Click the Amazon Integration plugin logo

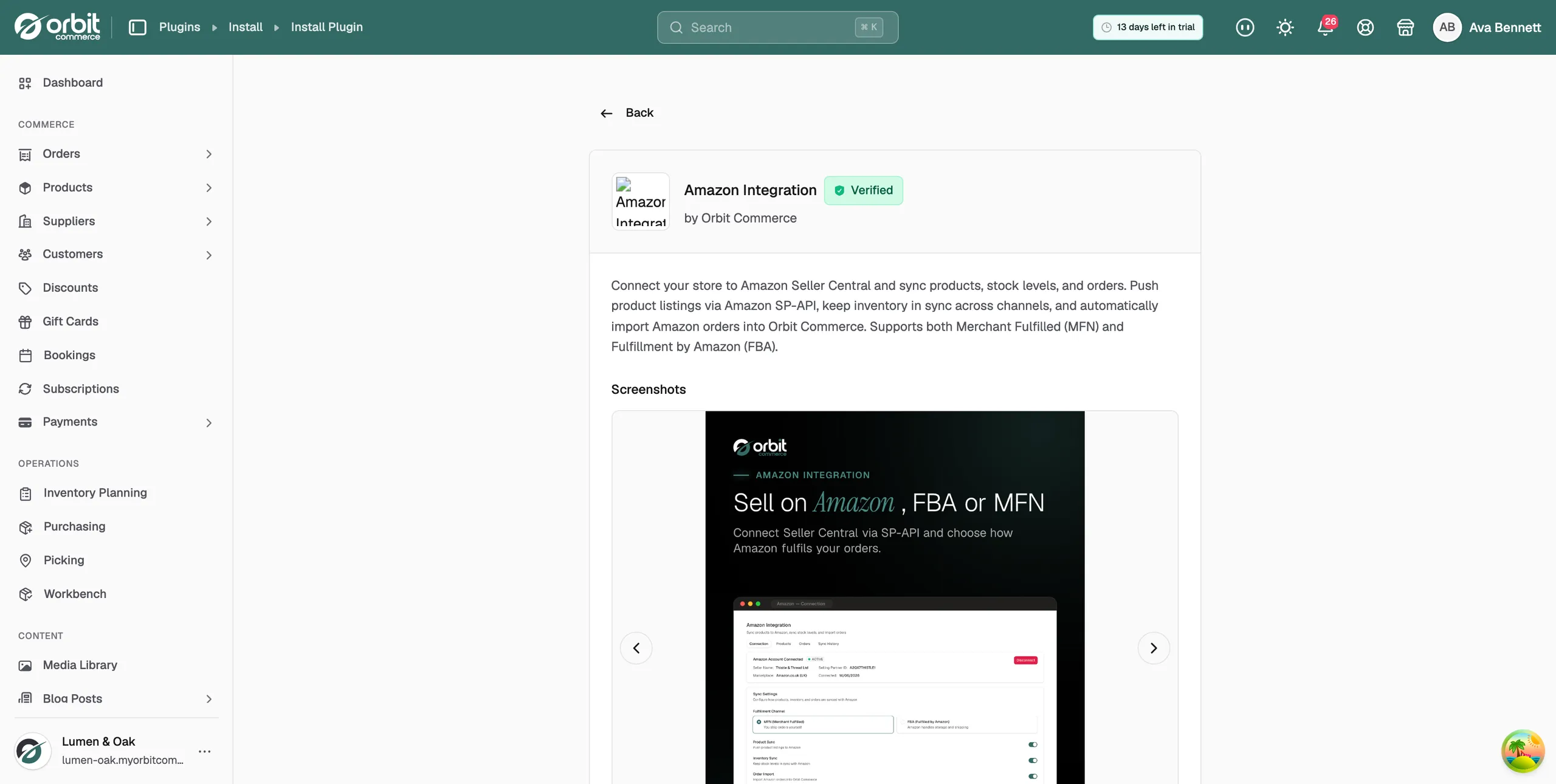[x=641, y=201]
